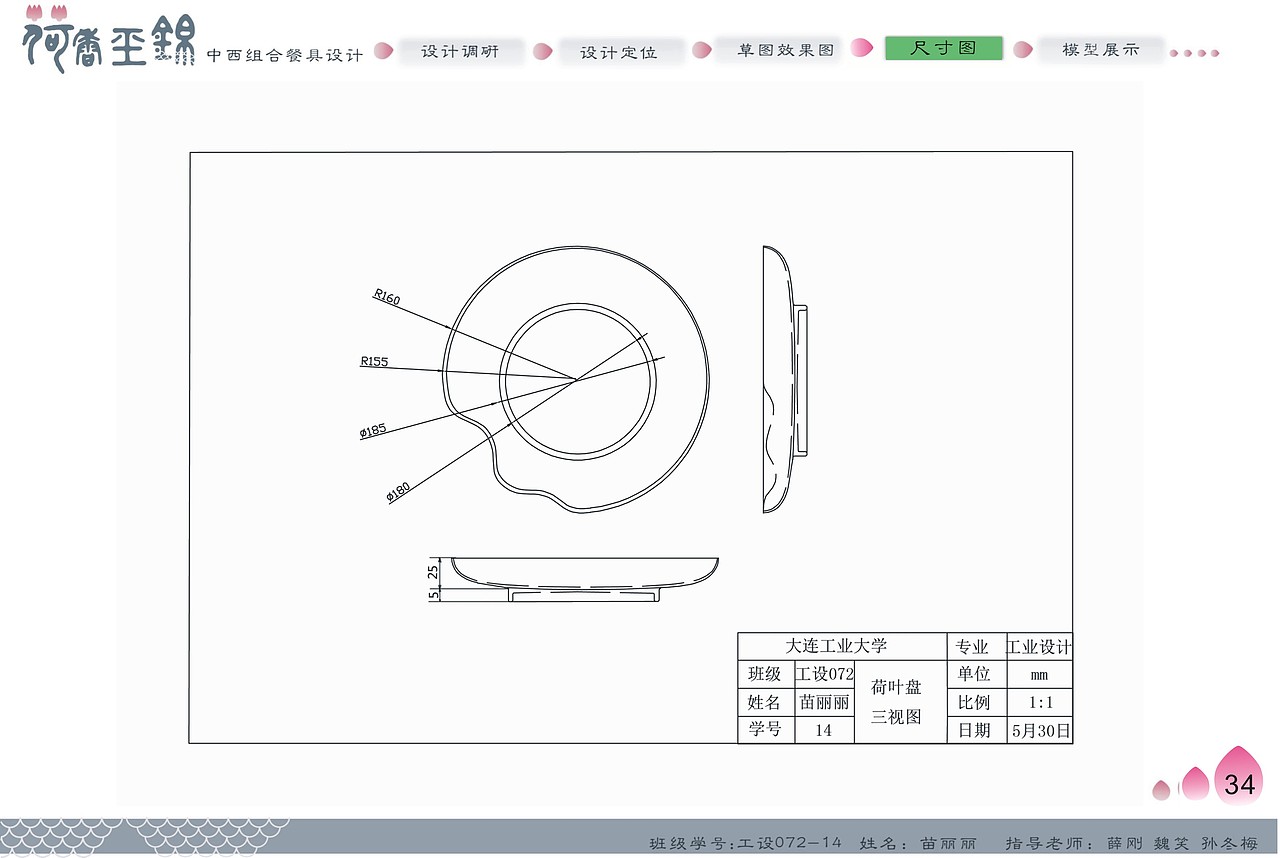Click the R160 dimension label
The width and height of the screenshot is (1280, 858).
click(x=386, y=297)
